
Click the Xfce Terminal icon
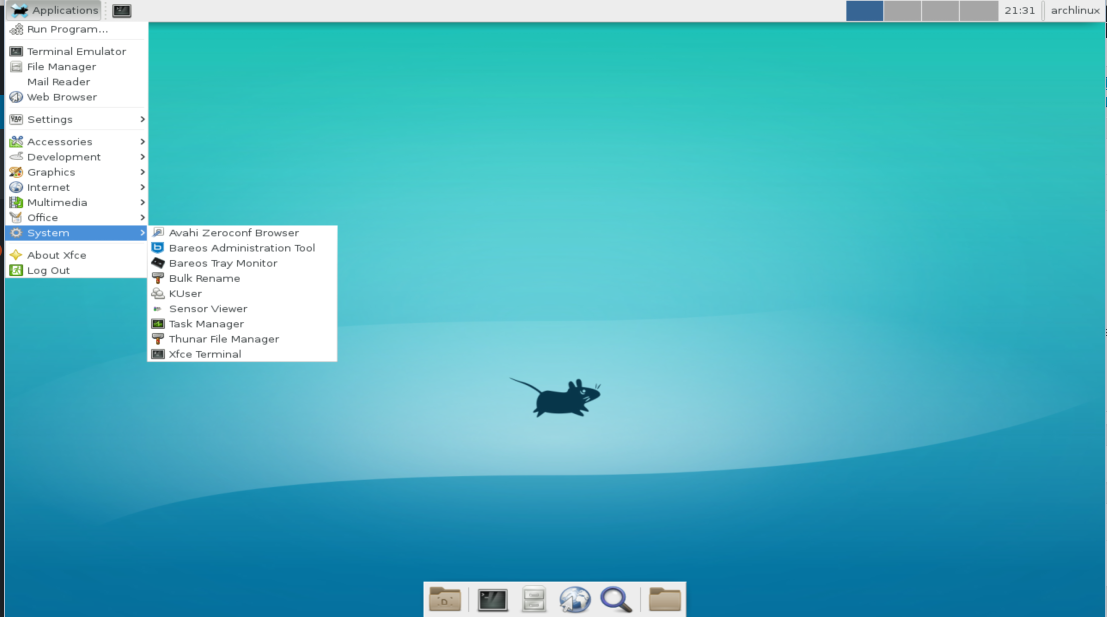[x=158, y=354]
